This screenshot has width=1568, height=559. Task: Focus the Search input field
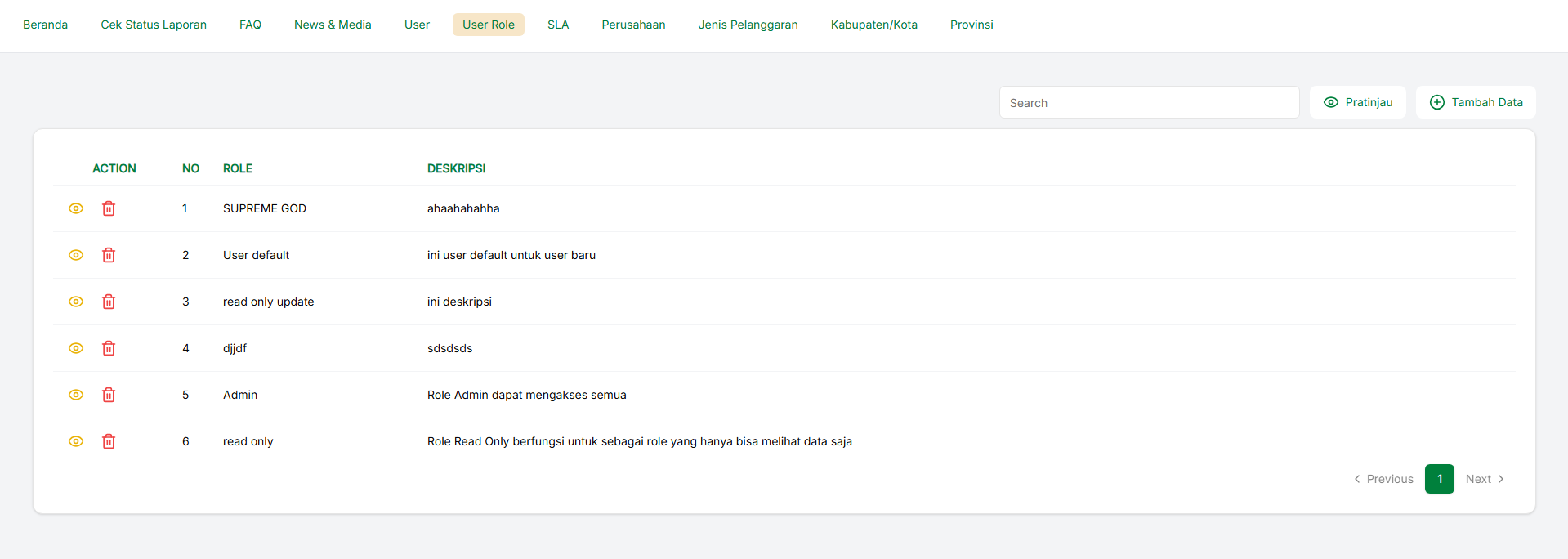coord(1149,103)
